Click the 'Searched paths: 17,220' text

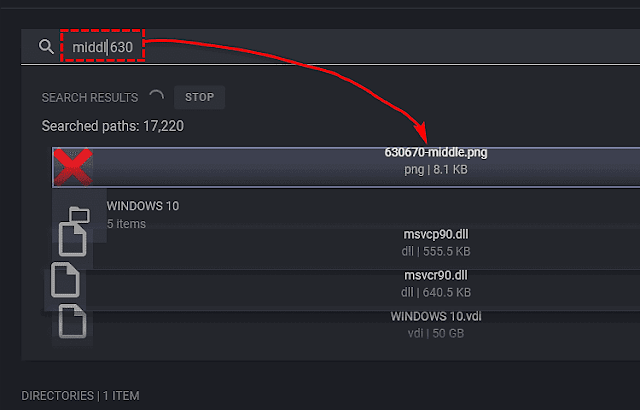tap(112, 126)
